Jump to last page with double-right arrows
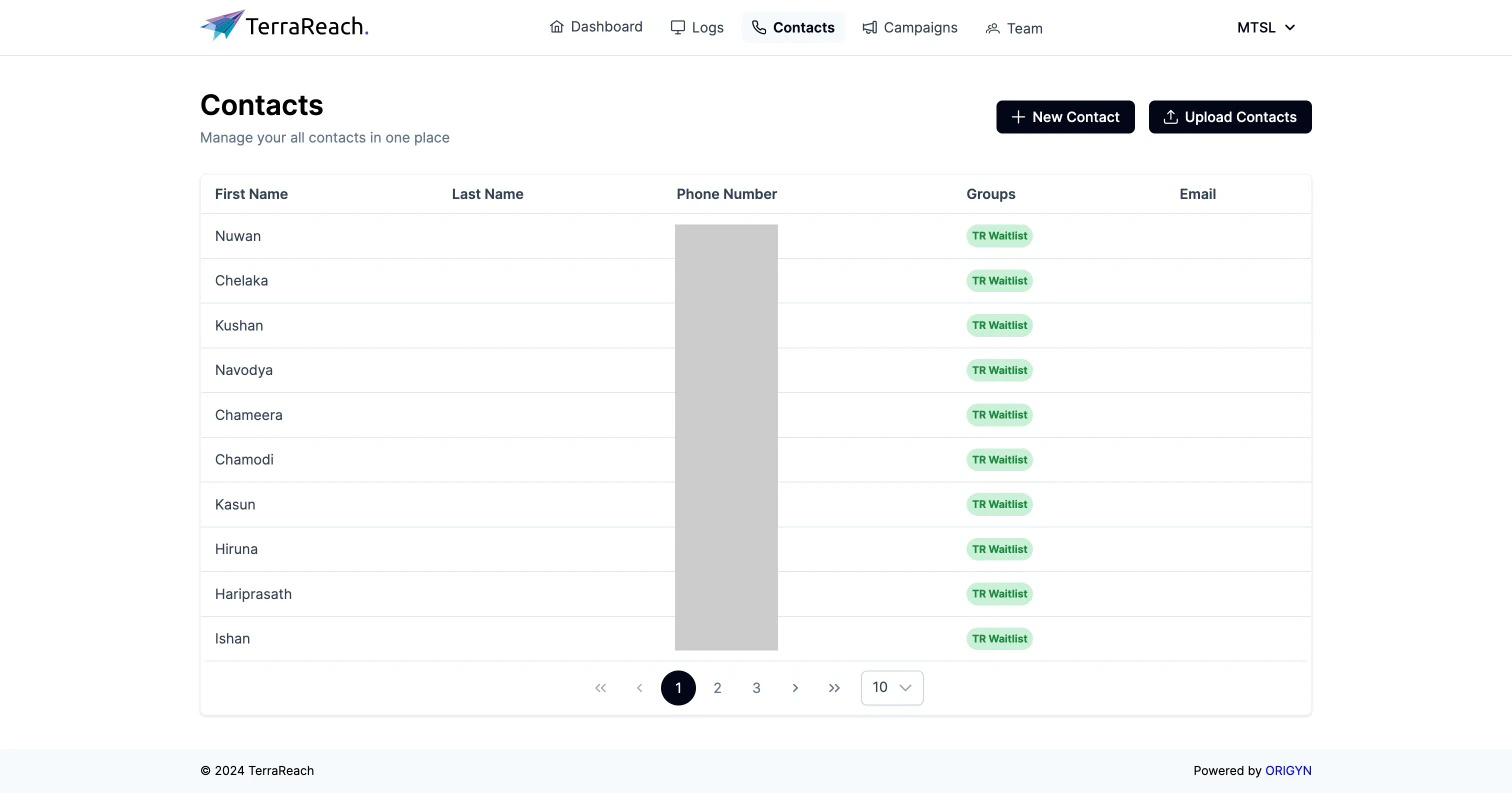Screen dimensions: 1512x793 click(x=834, y=688)
